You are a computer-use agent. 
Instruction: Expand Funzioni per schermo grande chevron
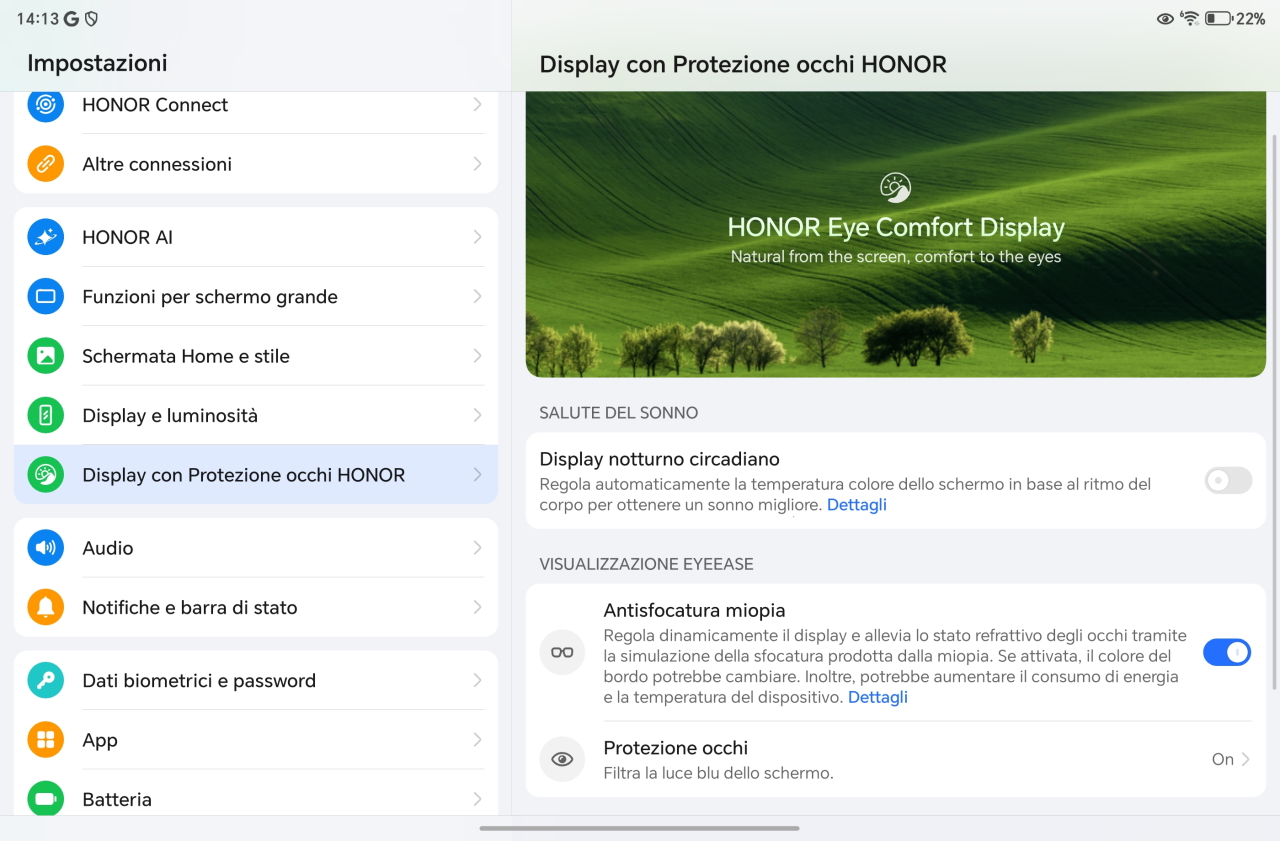(x=477, y=296)
